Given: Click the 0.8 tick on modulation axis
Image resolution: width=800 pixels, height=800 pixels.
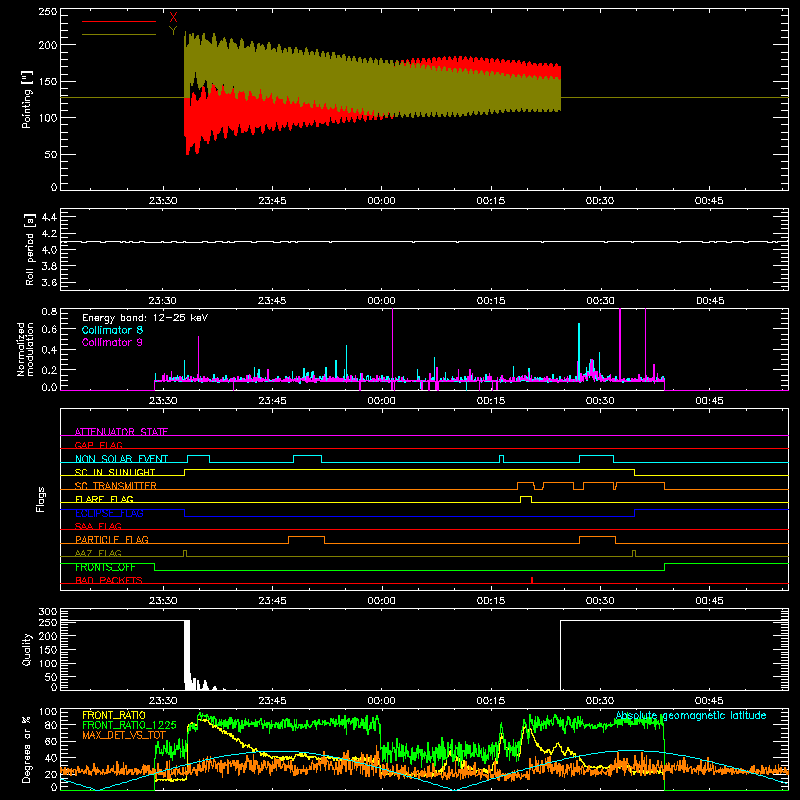Looking at the screenshot, I should pos(49,311).
